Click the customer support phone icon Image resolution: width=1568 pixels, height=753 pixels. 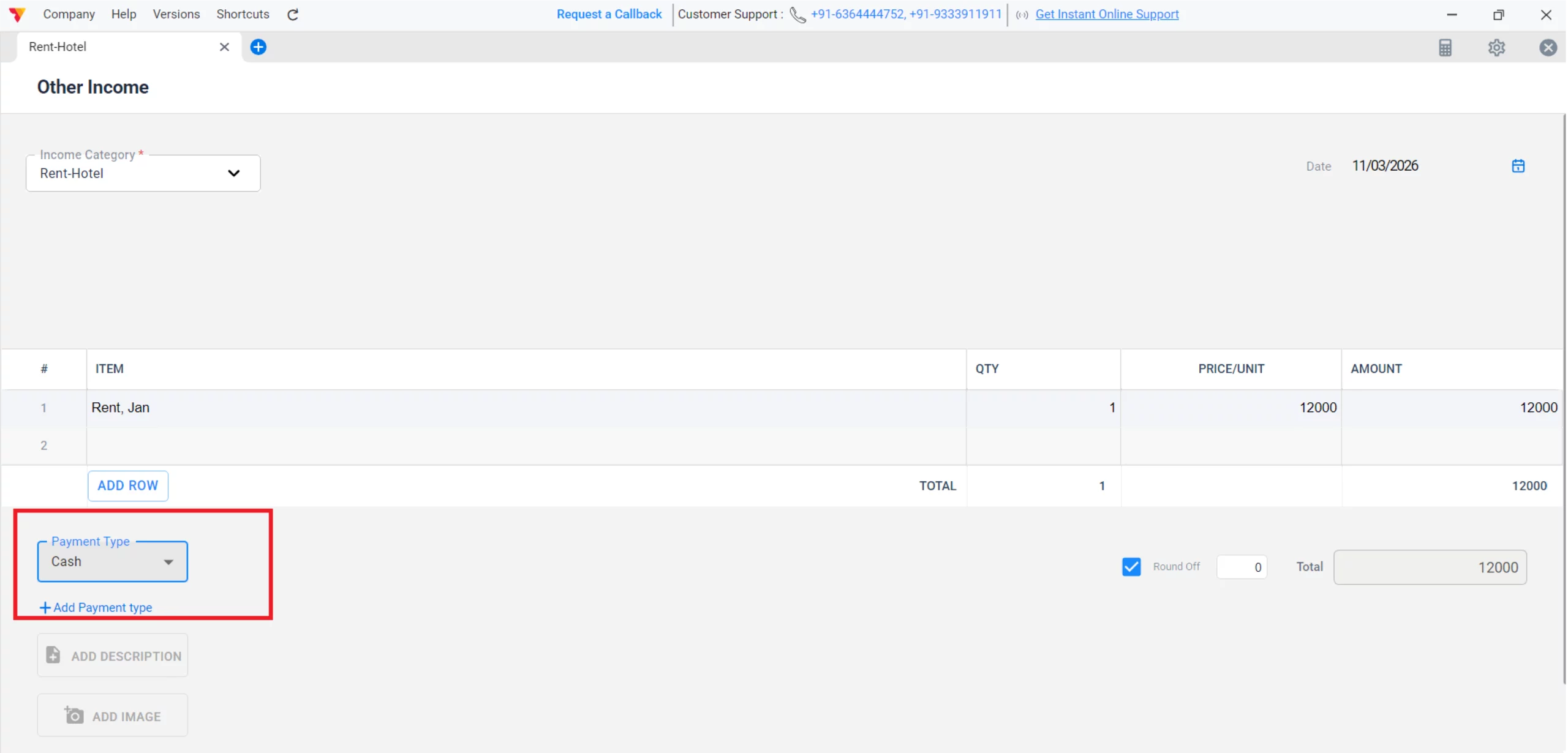tap(797, 14)
